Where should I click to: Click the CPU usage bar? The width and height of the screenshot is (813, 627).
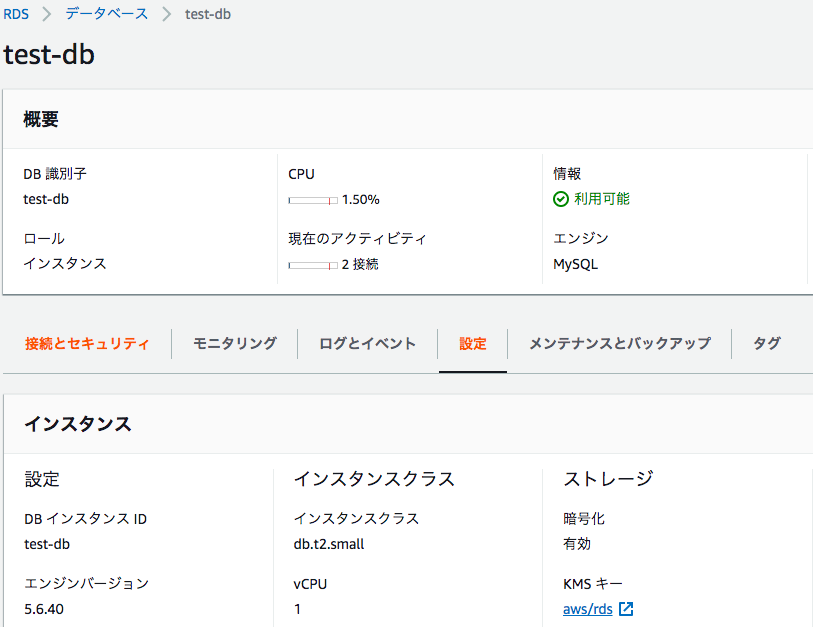313,200
